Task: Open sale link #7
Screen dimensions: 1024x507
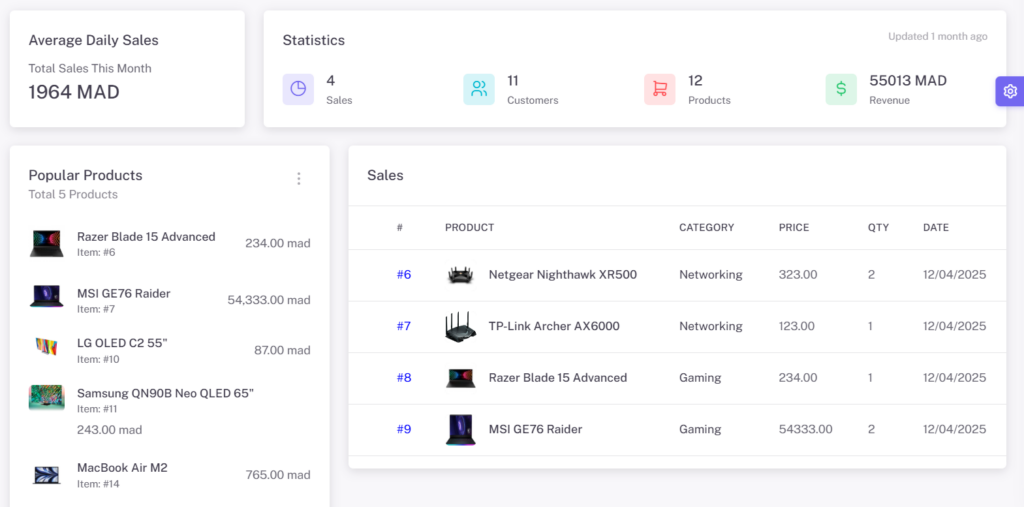Action: pos(404,326)
